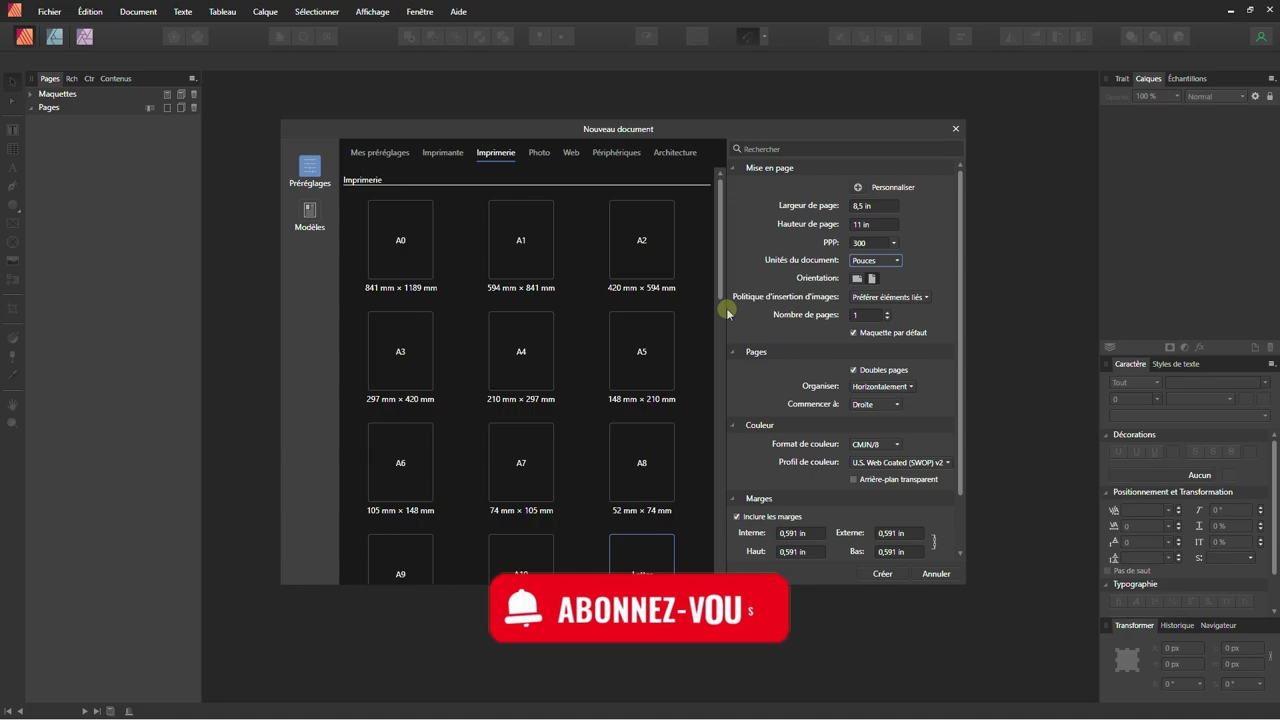Switch to the Architecture tab
This screenshot has width=1280, height=720.
[x=675, y=153]
